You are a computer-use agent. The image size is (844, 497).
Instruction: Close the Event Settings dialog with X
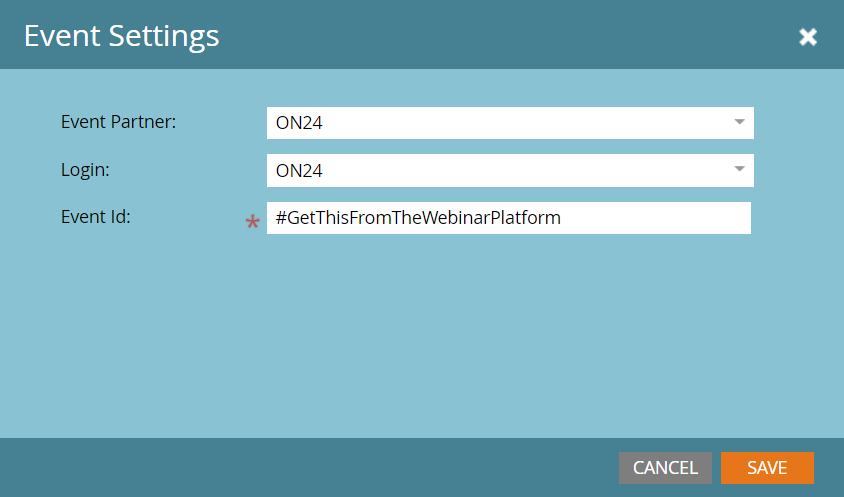[808, 37]
